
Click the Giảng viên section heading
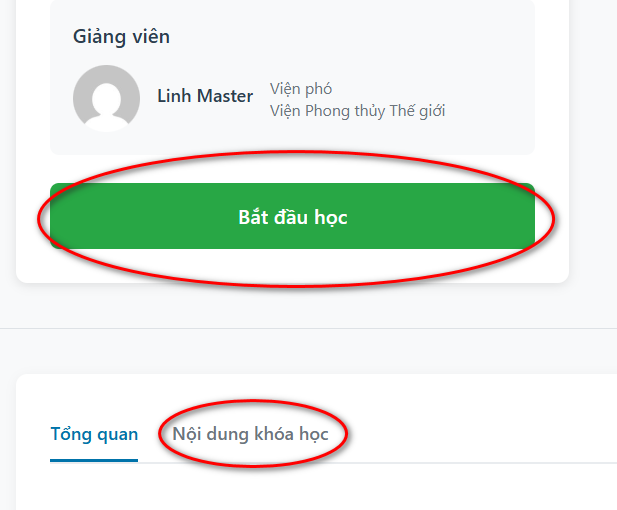tap(121, 37)
